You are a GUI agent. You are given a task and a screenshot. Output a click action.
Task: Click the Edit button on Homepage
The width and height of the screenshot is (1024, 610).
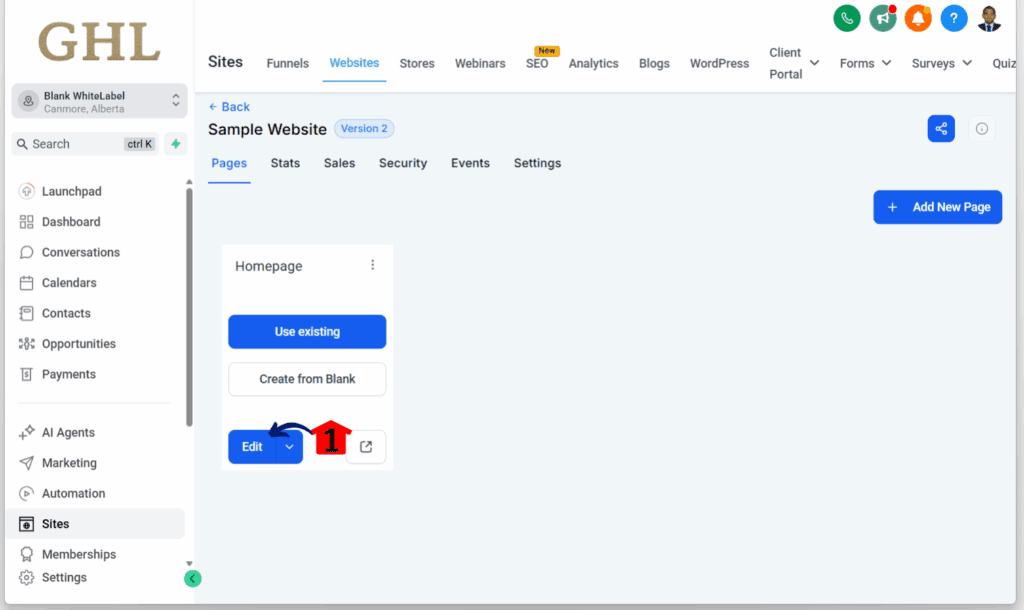pos(252,447)
